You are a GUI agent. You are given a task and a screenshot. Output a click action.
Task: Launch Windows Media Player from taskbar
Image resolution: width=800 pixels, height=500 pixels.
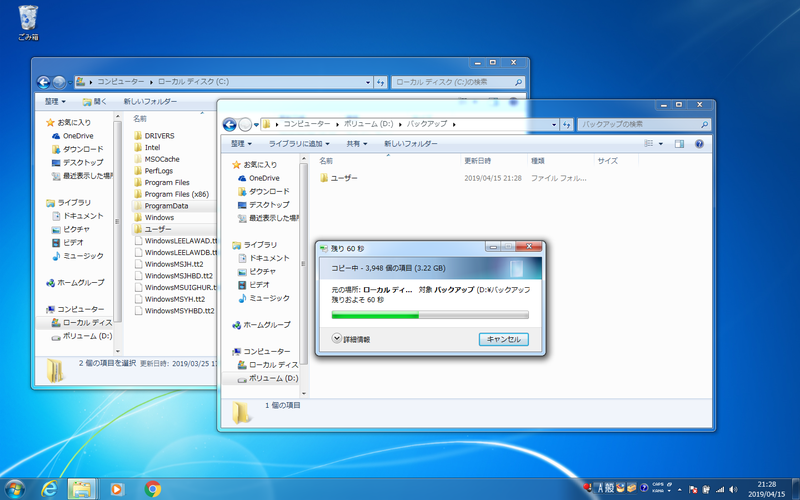click(117, 489)
